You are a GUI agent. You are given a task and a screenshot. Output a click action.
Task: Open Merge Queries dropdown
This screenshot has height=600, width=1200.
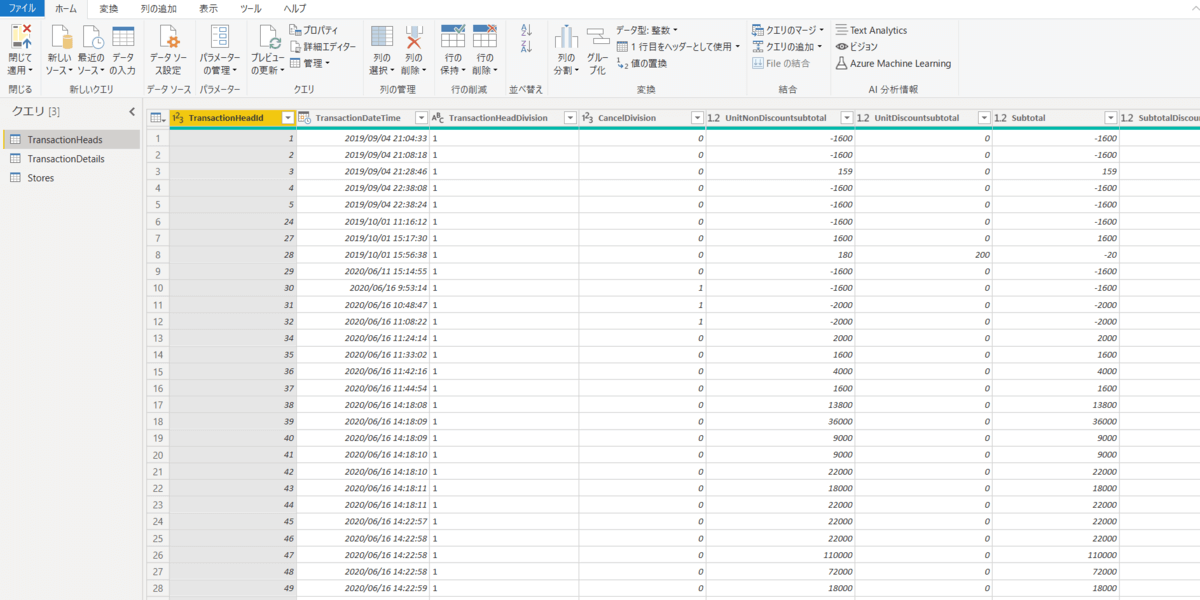point(786,30)
